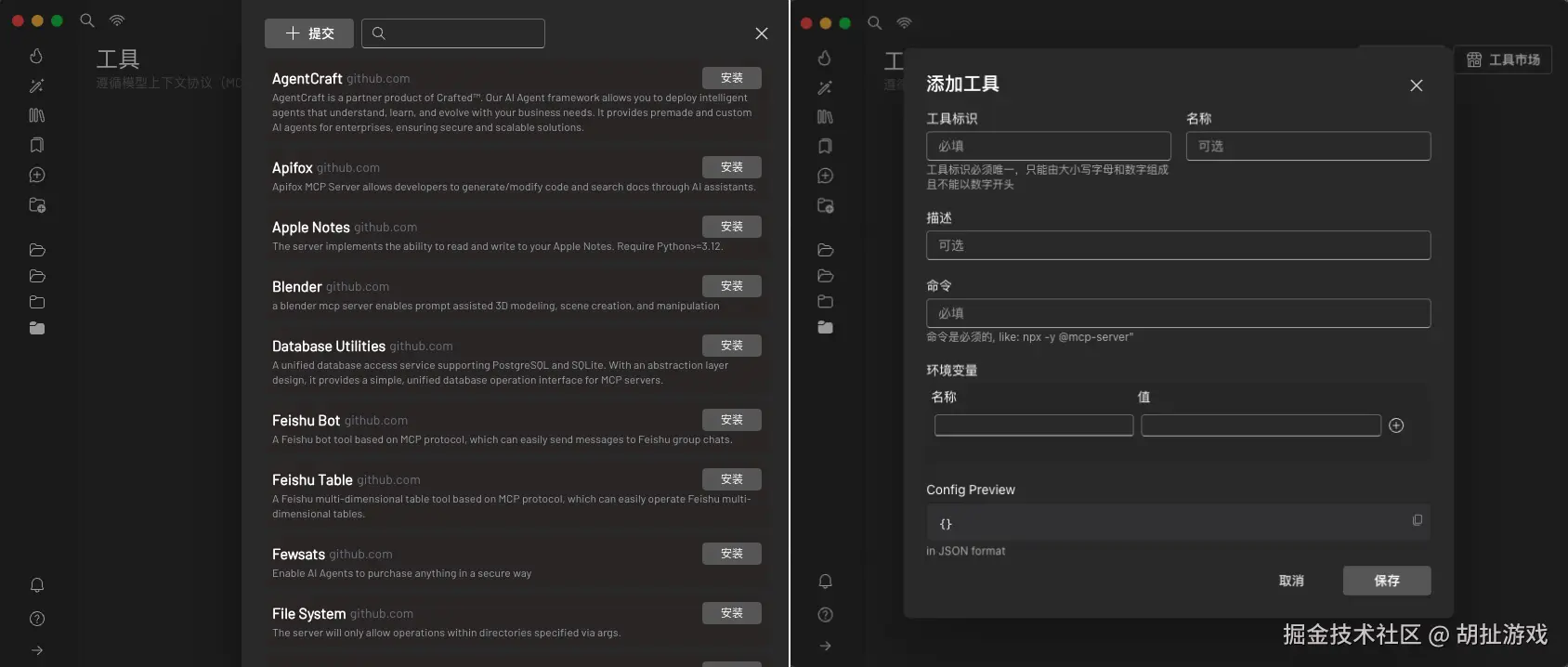This screenshot has width=1568, height=667.
Task: Open bookmark icon in left window sidebar
Action: (x=36, y=145)
